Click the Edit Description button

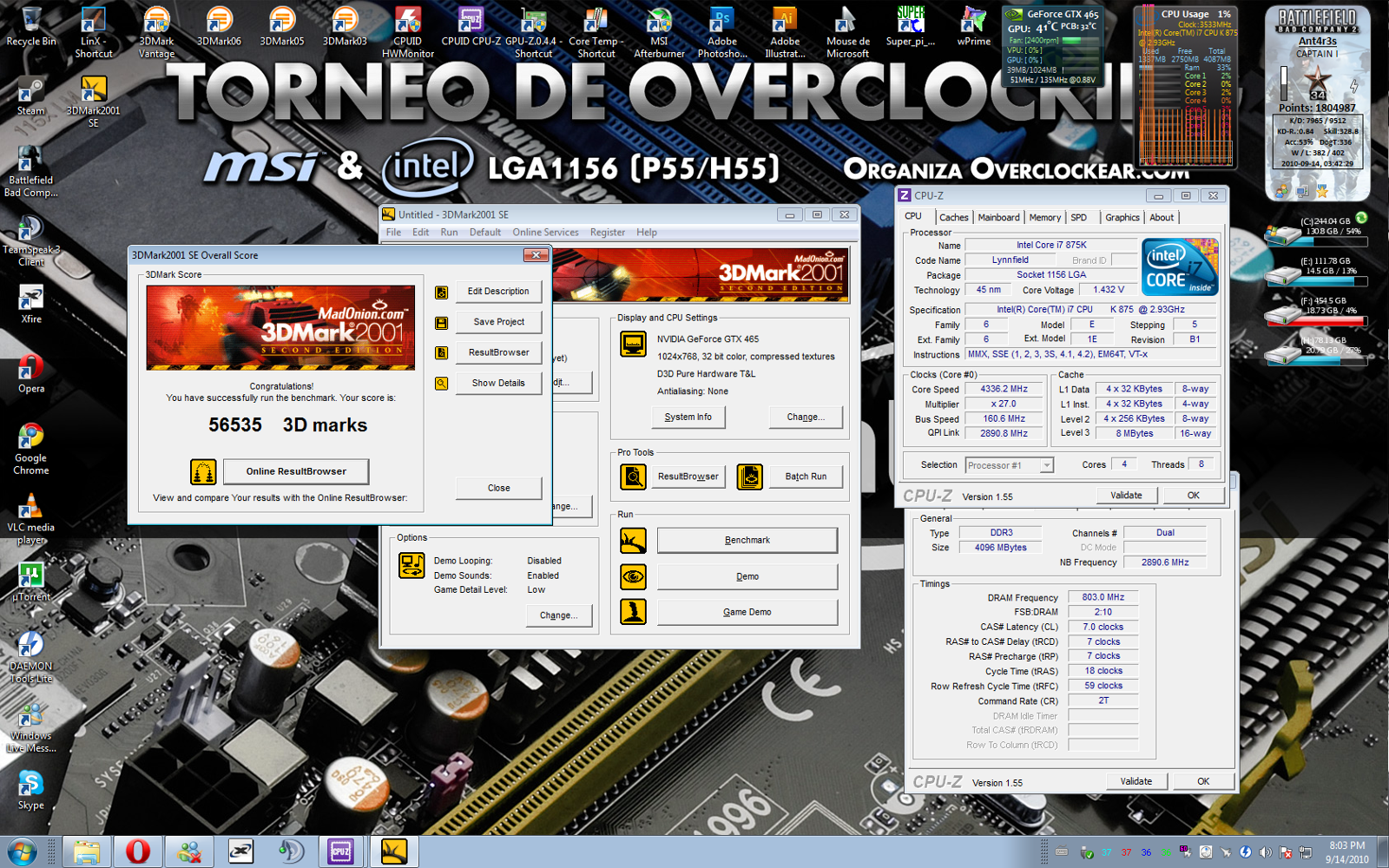click(x=498, y=292)
